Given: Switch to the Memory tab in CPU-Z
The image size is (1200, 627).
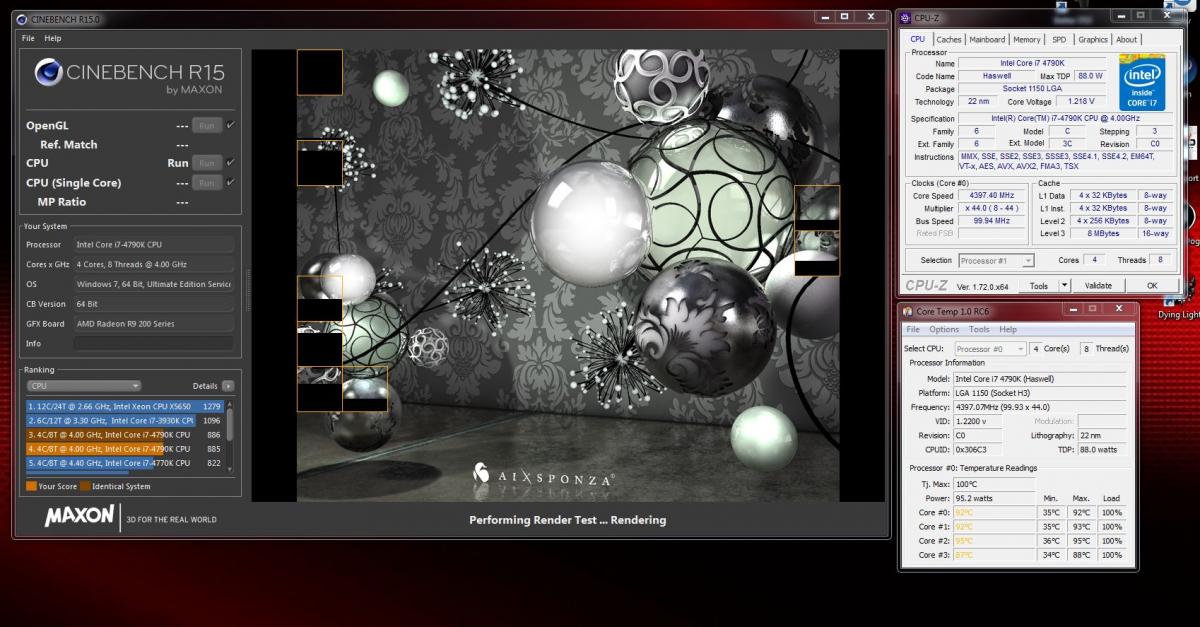Looking at the screenshot, I should (1027, 40).
